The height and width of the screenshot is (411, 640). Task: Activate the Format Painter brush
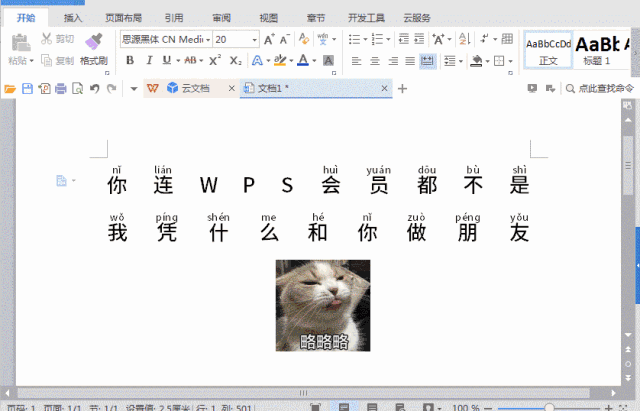[x=93, y=41]
